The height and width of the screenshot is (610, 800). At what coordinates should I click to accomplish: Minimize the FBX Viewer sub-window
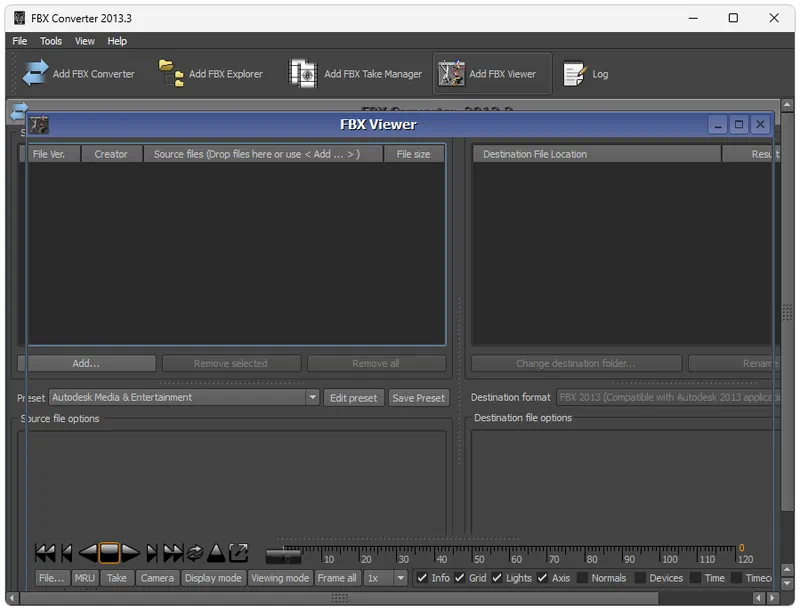coord(717,124)
